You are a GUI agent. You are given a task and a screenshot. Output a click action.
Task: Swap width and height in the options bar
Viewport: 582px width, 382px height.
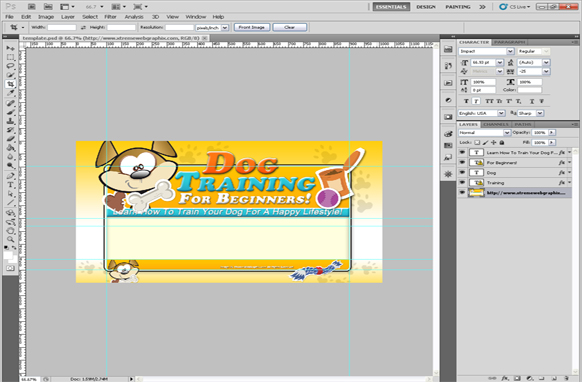click(83, 27)
